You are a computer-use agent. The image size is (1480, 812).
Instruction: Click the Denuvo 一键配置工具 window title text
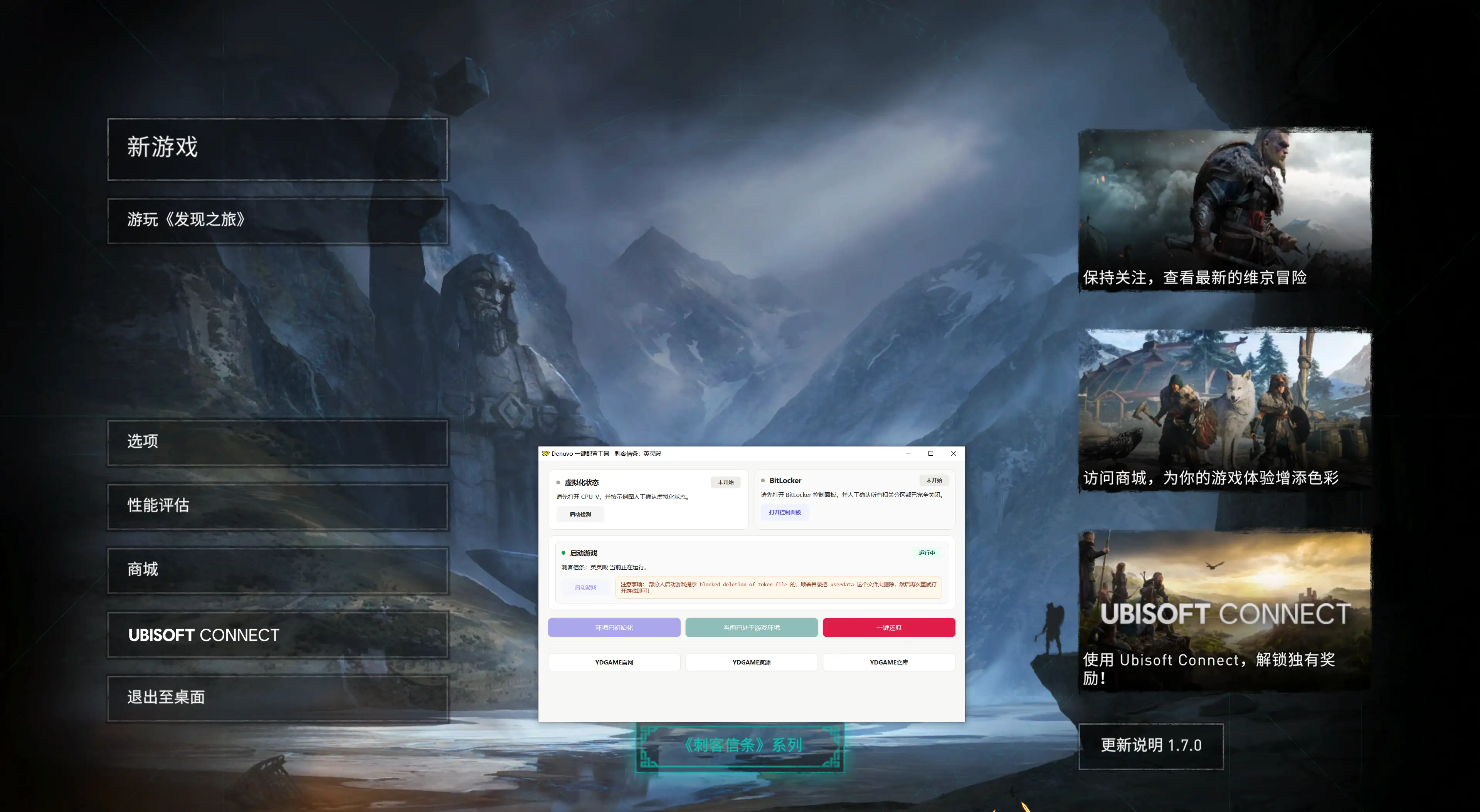(x=606, y=454)
